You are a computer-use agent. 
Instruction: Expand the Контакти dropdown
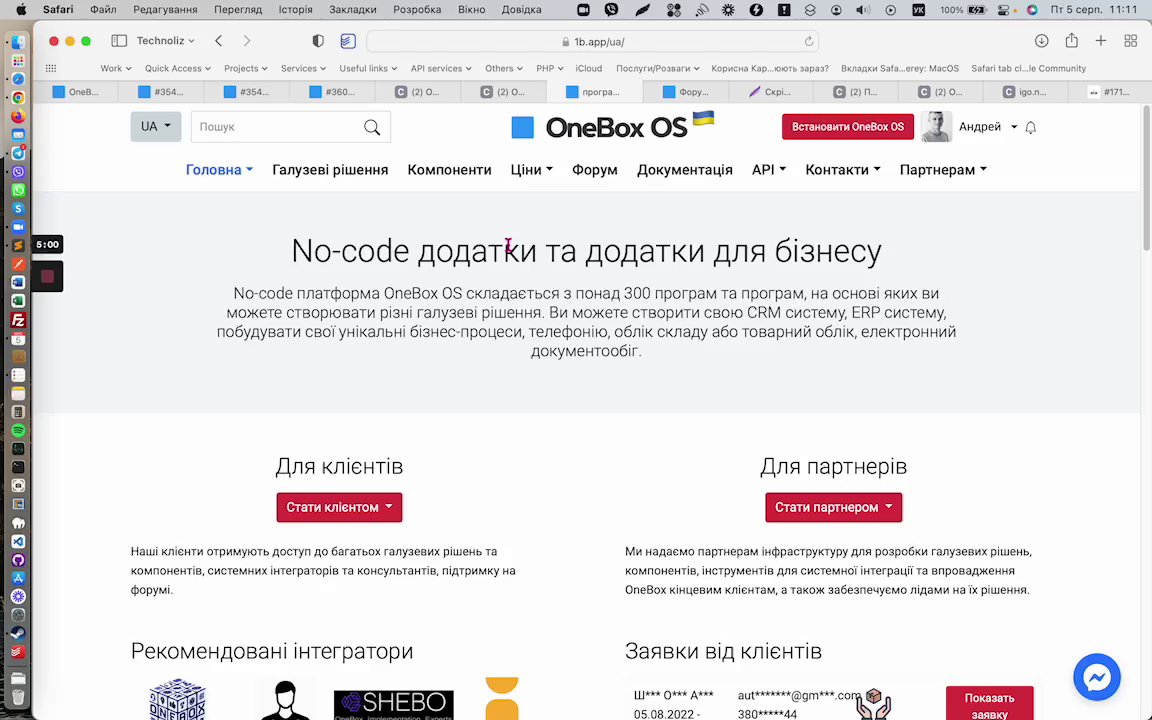[x=843, y=170]
